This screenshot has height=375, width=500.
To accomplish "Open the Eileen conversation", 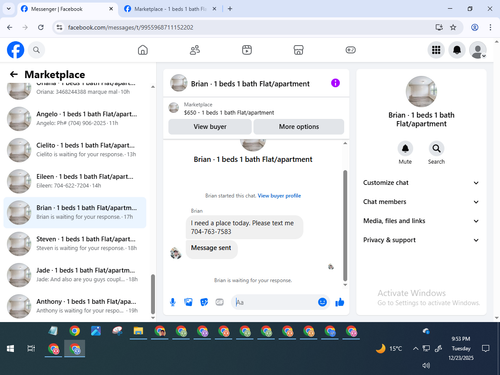I will [76, 181].
